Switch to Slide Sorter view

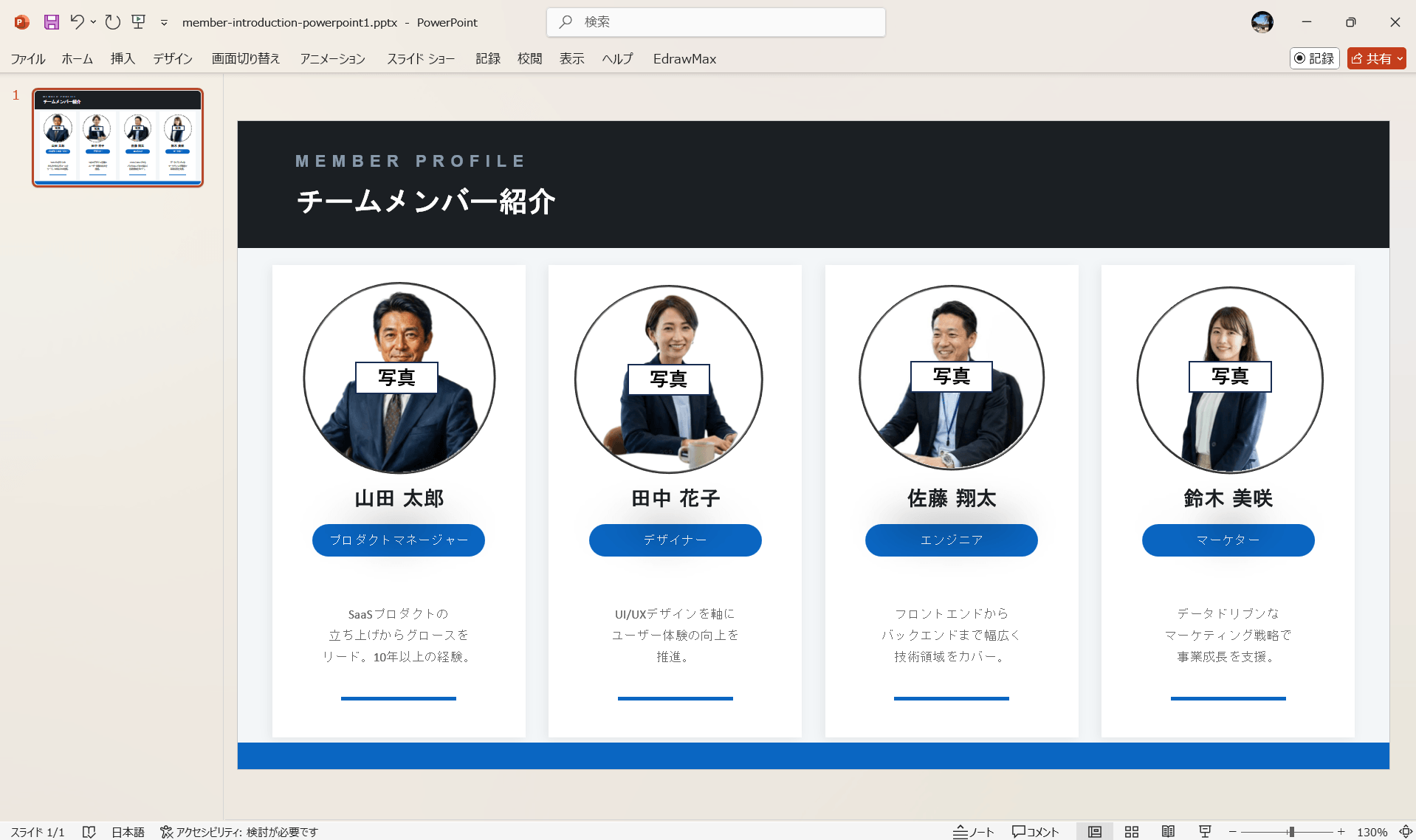(x=1132, y=831)
